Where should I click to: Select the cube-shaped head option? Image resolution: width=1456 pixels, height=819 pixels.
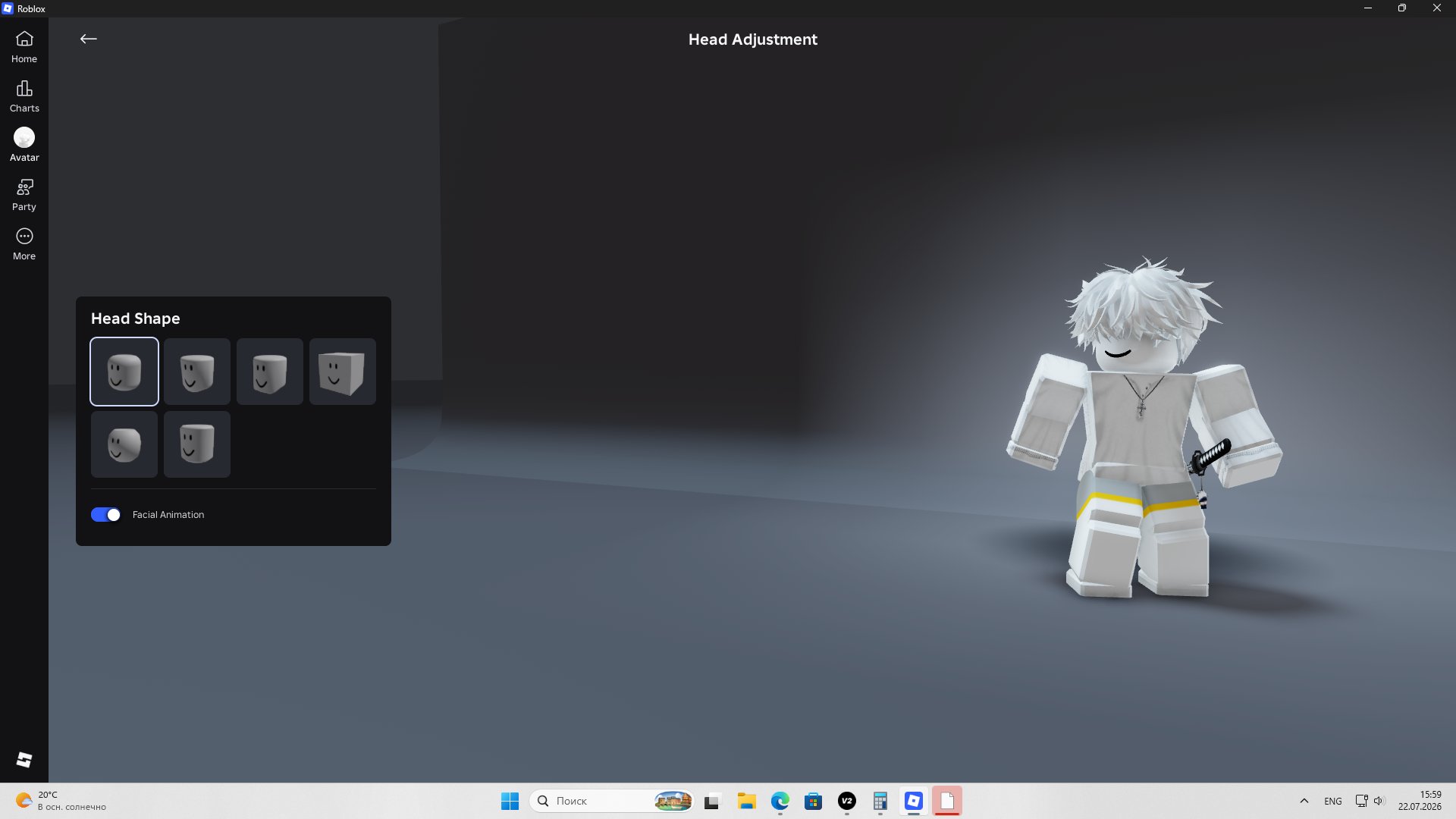343,372
